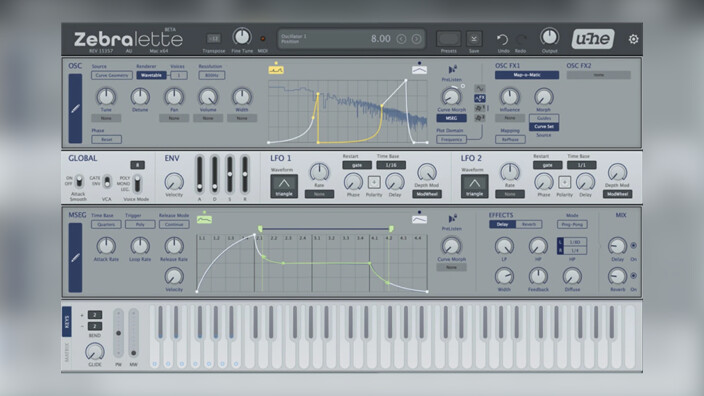704x396 pixels.
Task: Open the OSC pencil edit strip
Action: (75, 108)
